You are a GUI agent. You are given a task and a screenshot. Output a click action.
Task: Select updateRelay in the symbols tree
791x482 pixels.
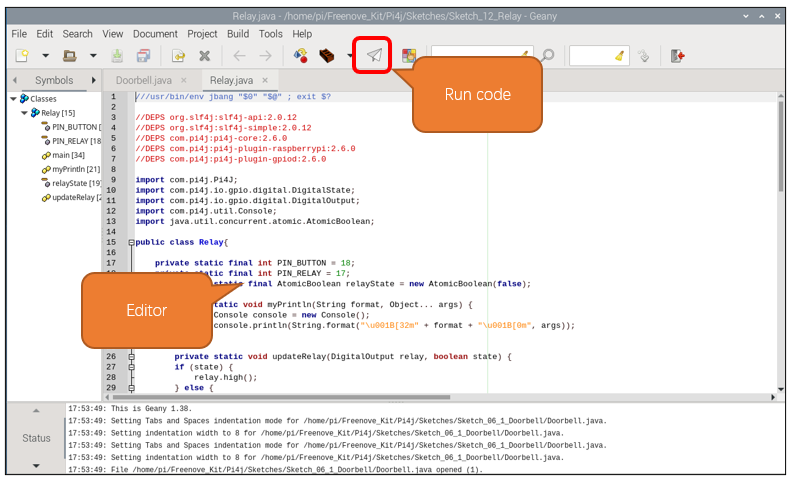[76, 198]
